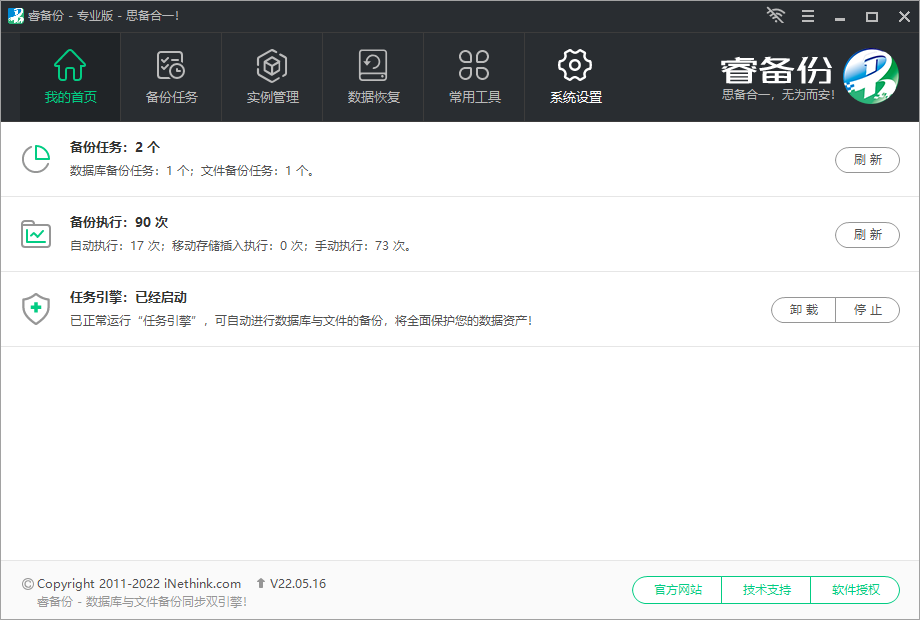Open the 我的首页 home tab

pyautogui.click(x=70, y=77)
